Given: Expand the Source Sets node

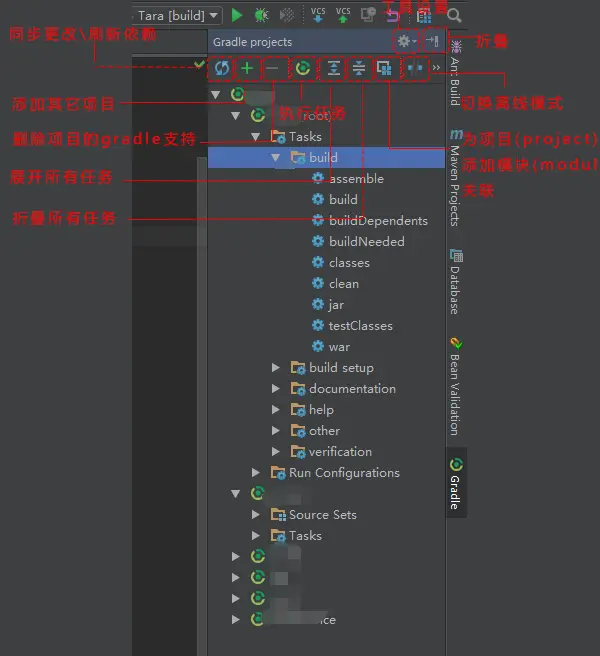Looking at the screenshot, I should tap(256, 515).
